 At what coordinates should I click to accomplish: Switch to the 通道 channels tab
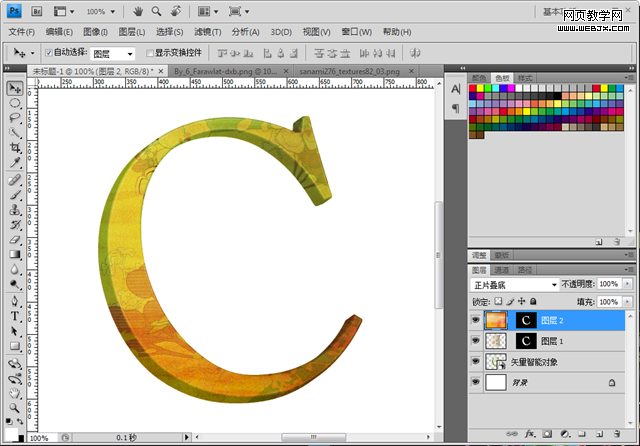click(501, 270)
